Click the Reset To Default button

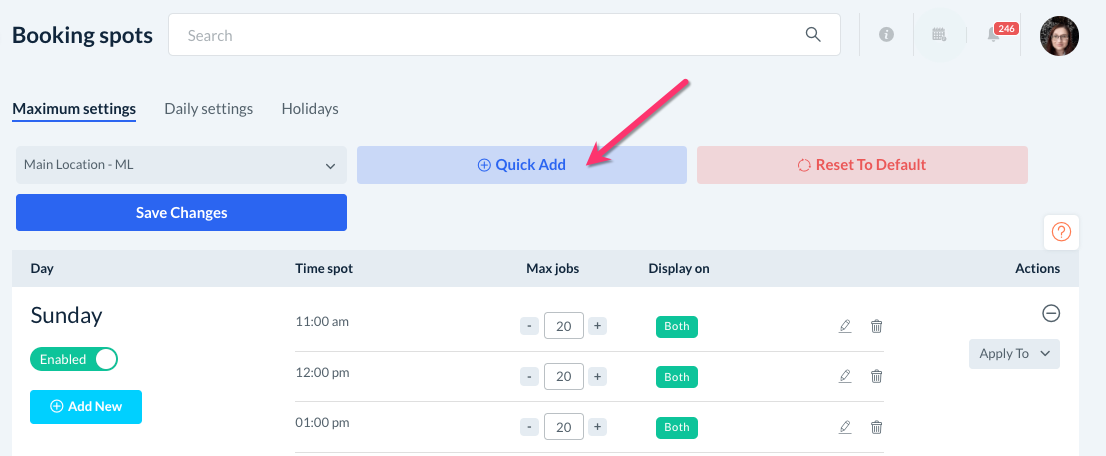click(862, 165)
